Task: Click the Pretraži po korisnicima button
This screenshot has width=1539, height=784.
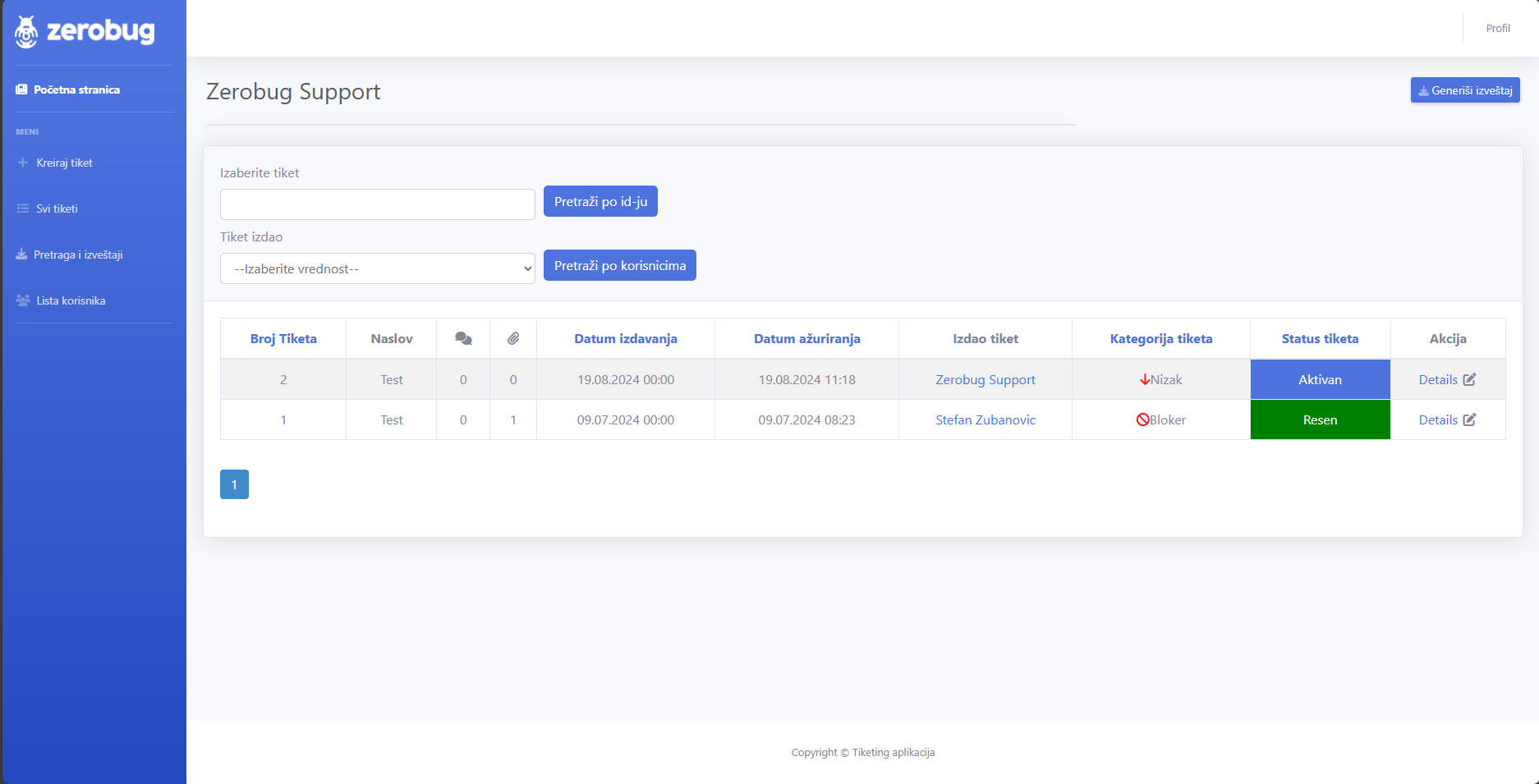Action: click(619, 265)
